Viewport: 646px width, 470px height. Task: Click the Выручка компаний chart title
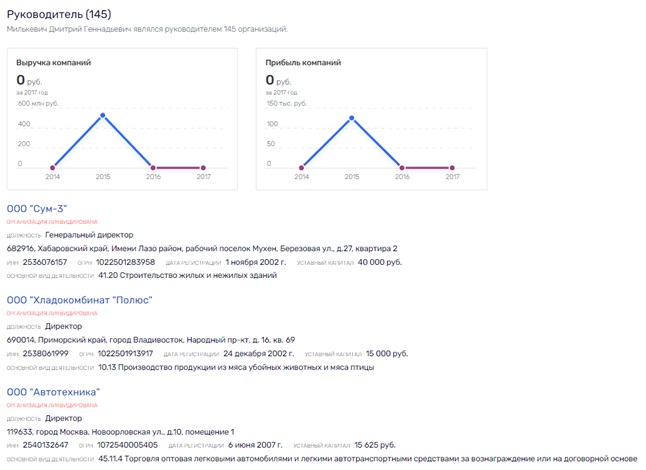point(54,63)
